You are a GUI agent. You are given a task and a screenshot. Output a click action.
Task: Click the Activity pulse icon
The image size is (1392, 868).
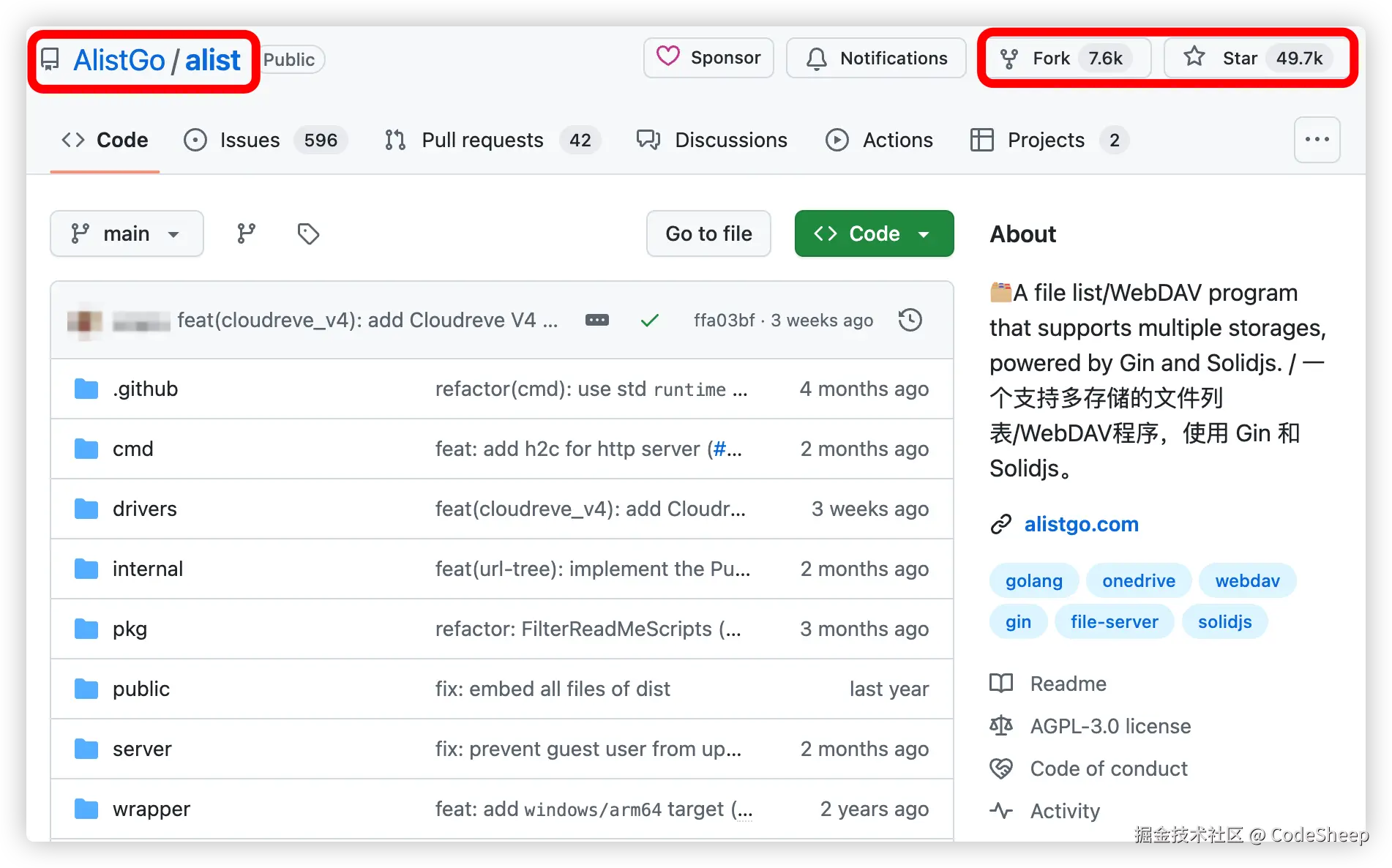(x=1001, y=811)
